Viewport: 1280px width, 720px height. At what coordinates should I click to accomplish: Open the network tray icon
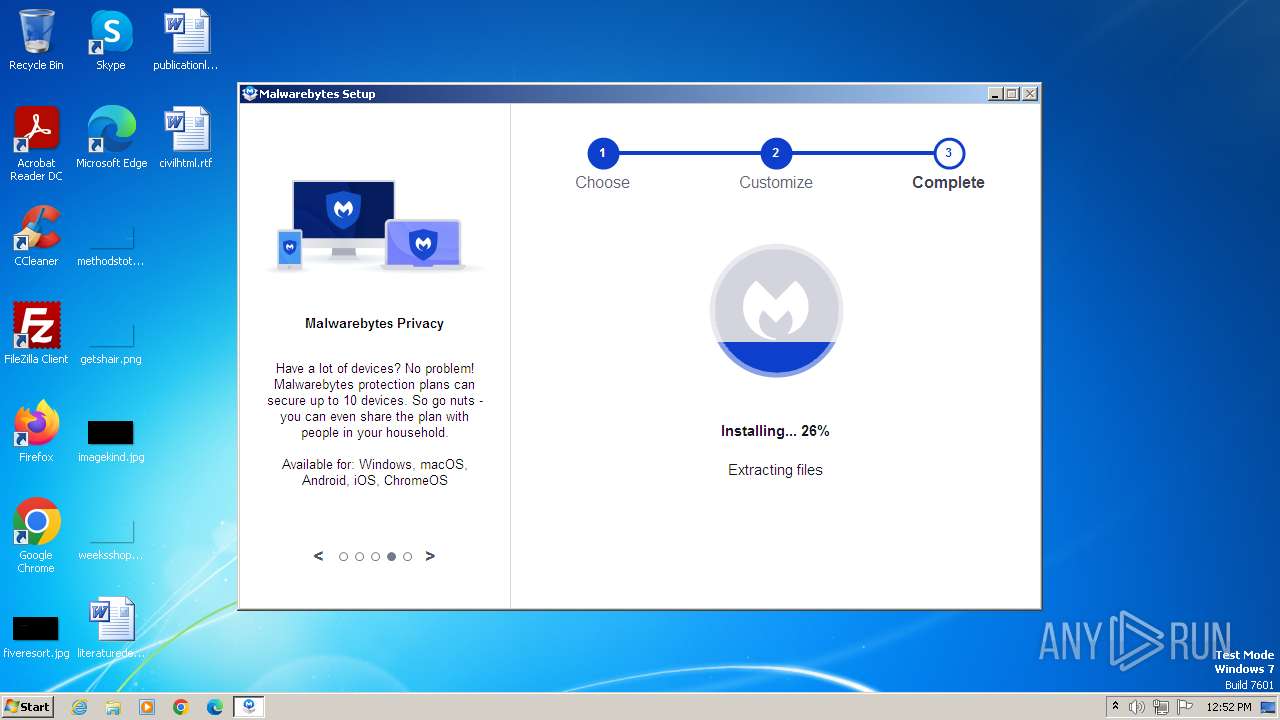coord(1161,707)
